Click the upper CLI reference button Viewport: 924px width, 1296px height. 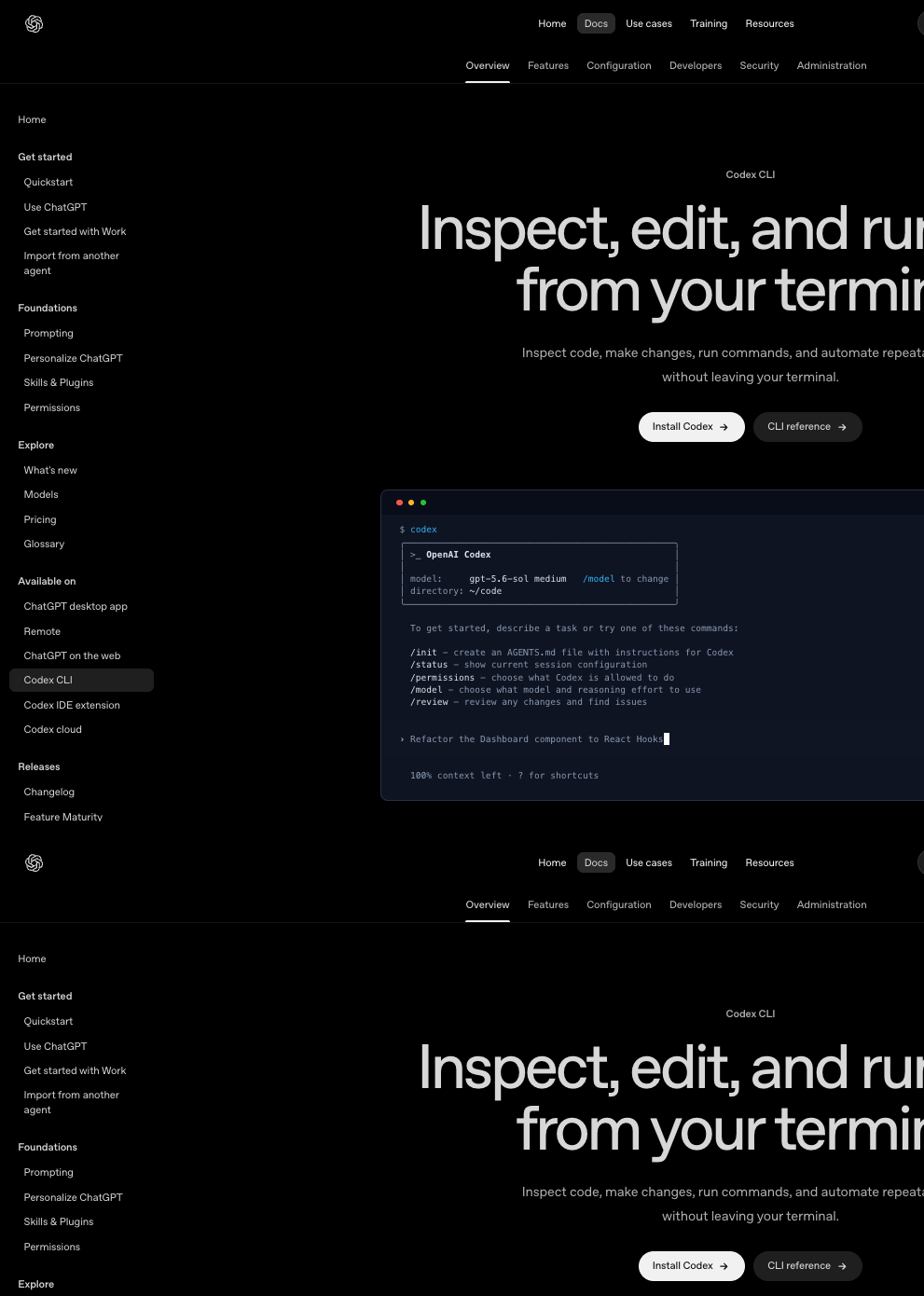pos(807,427)
